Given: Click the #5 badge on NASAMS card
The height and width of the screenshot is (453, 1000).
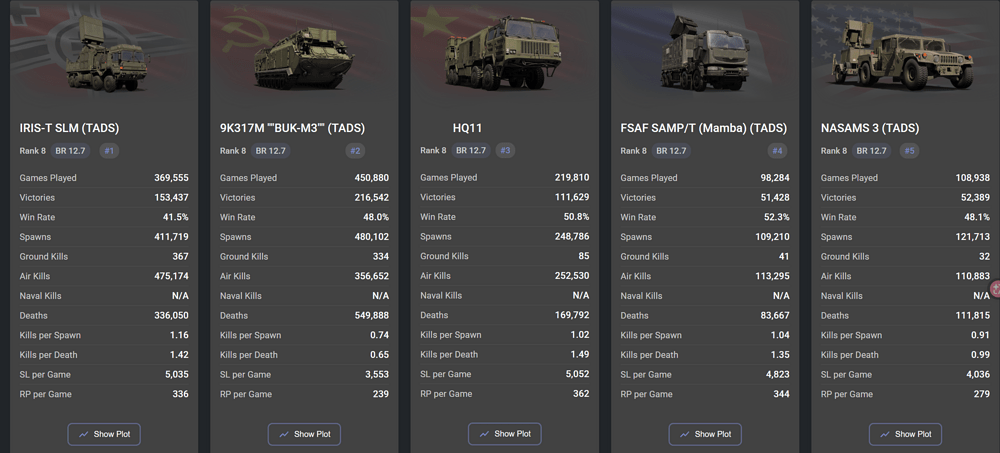Looking at the screenshot, I should coord(909,151).
